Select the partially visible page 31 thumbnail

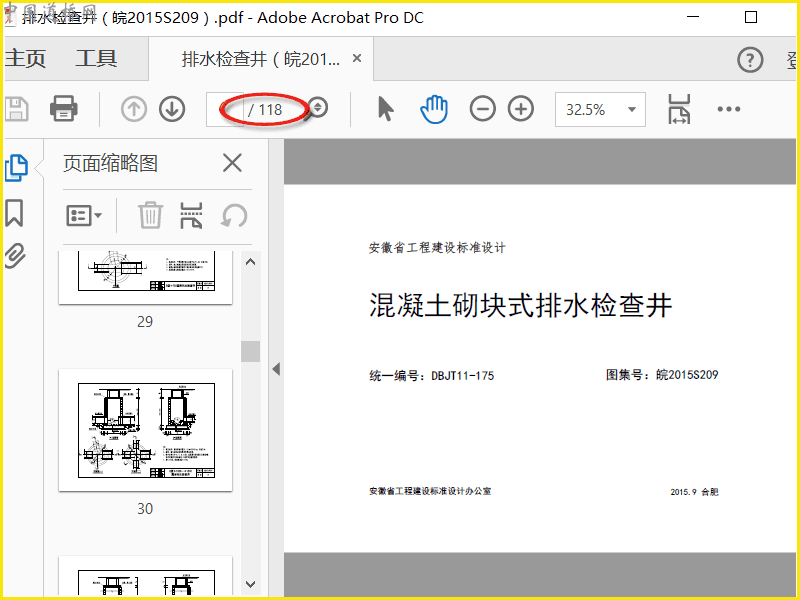145,576
